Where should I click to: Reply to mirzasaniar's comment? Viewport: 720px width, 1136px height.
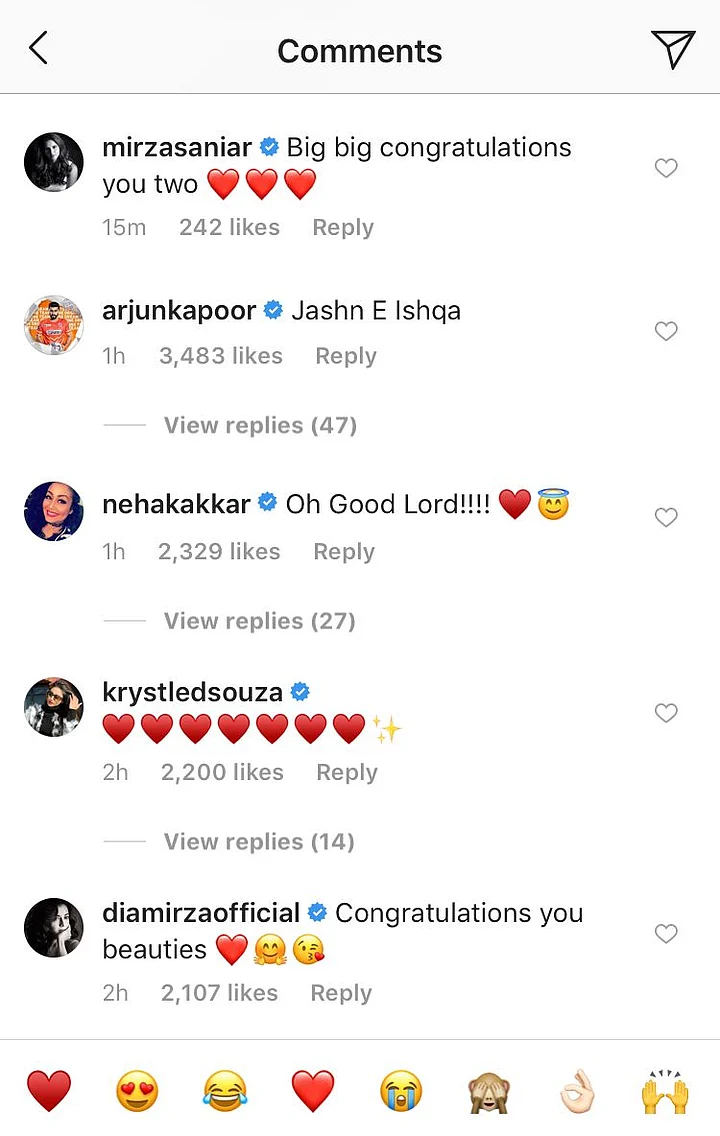(343, 227)
